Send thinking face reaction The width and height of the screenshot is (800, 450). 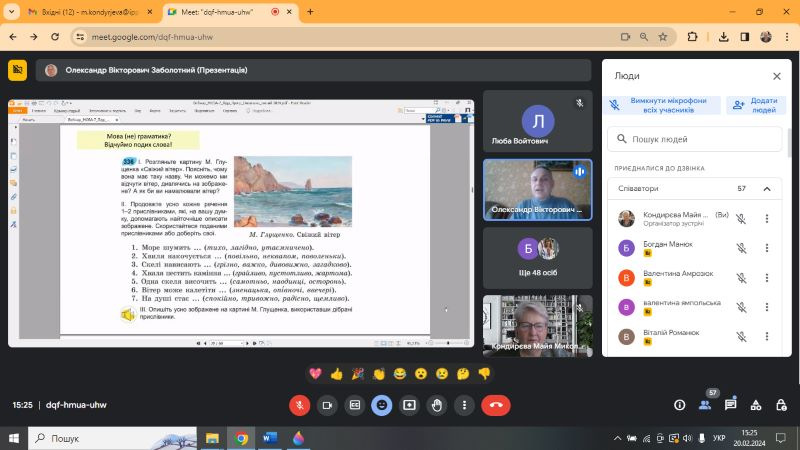[463, 374]
